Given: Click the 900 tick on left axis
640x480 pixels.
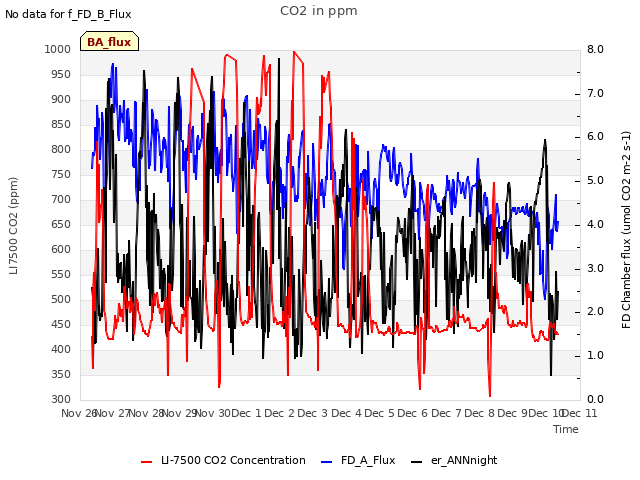Looking at the screenshot, I should coord(61,99).
